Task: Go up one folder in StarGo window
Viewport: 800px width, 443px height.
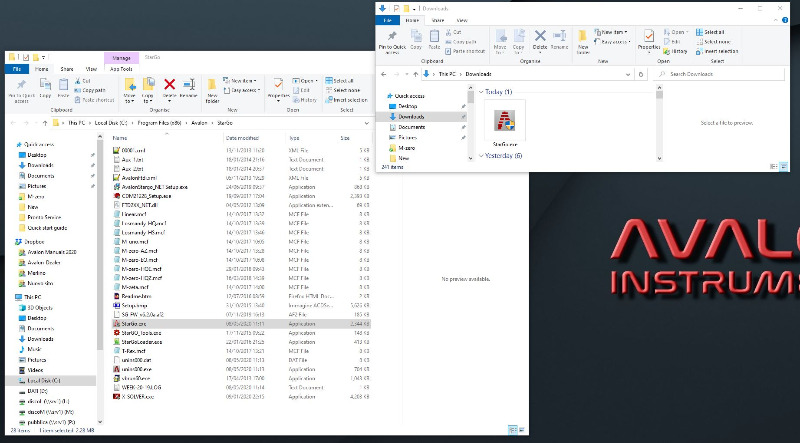Action: pyautogui.click(x=45, y=123)
